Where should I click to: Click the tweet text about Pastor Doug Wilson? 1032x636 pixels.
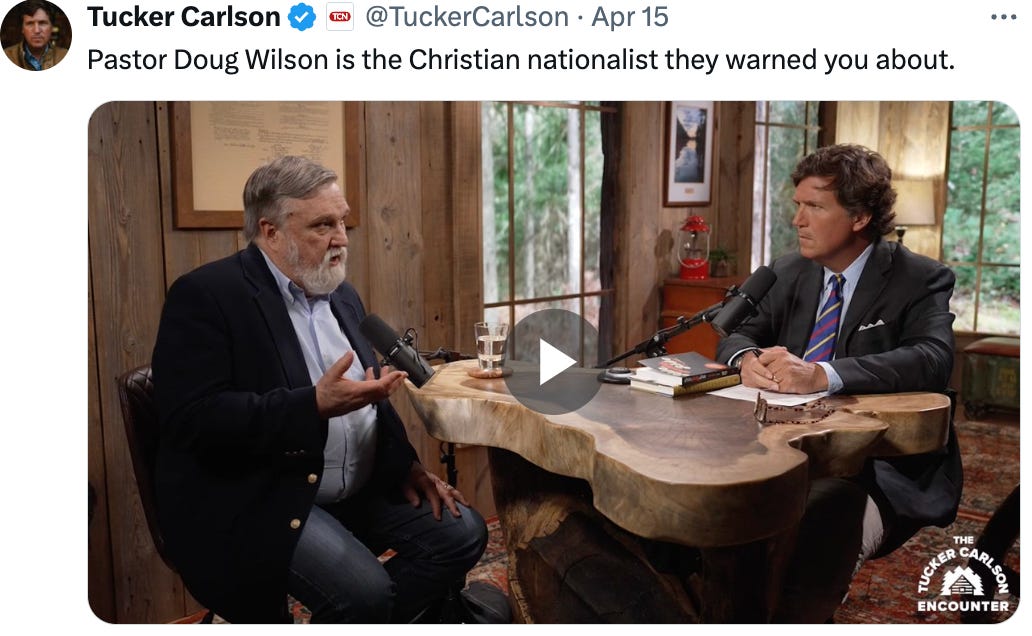[x=521, y=60]
